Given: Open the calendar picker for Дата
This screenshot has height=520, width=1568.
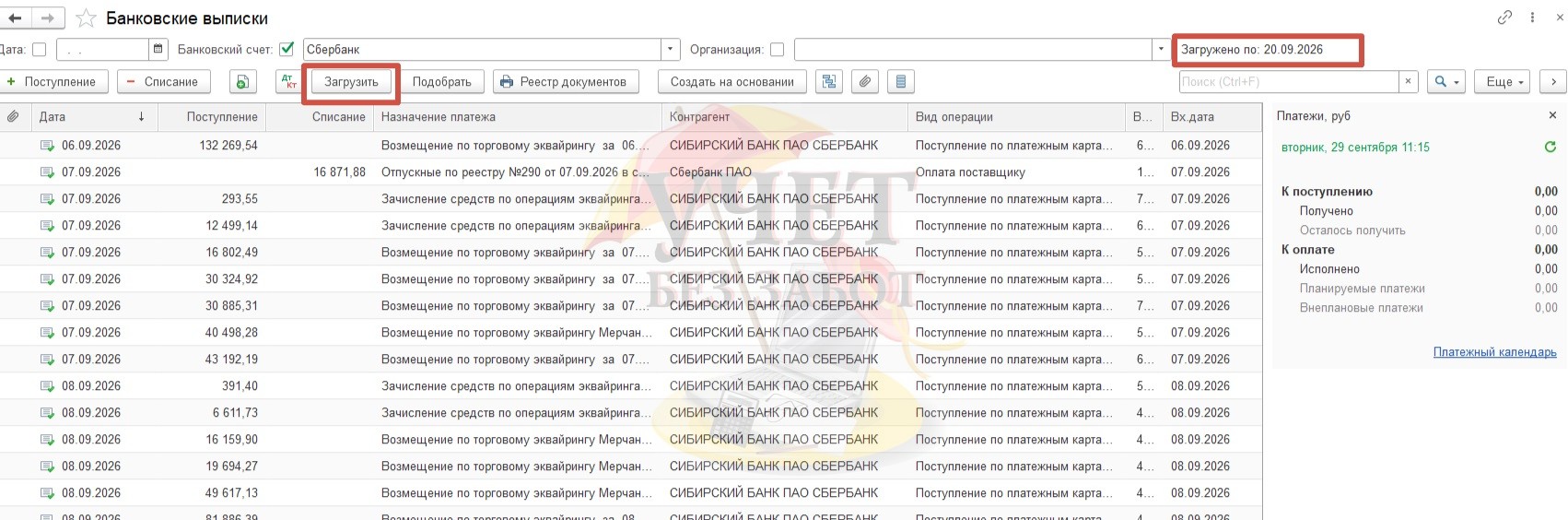Looking at the screenshot, I should tap(158, 50).
